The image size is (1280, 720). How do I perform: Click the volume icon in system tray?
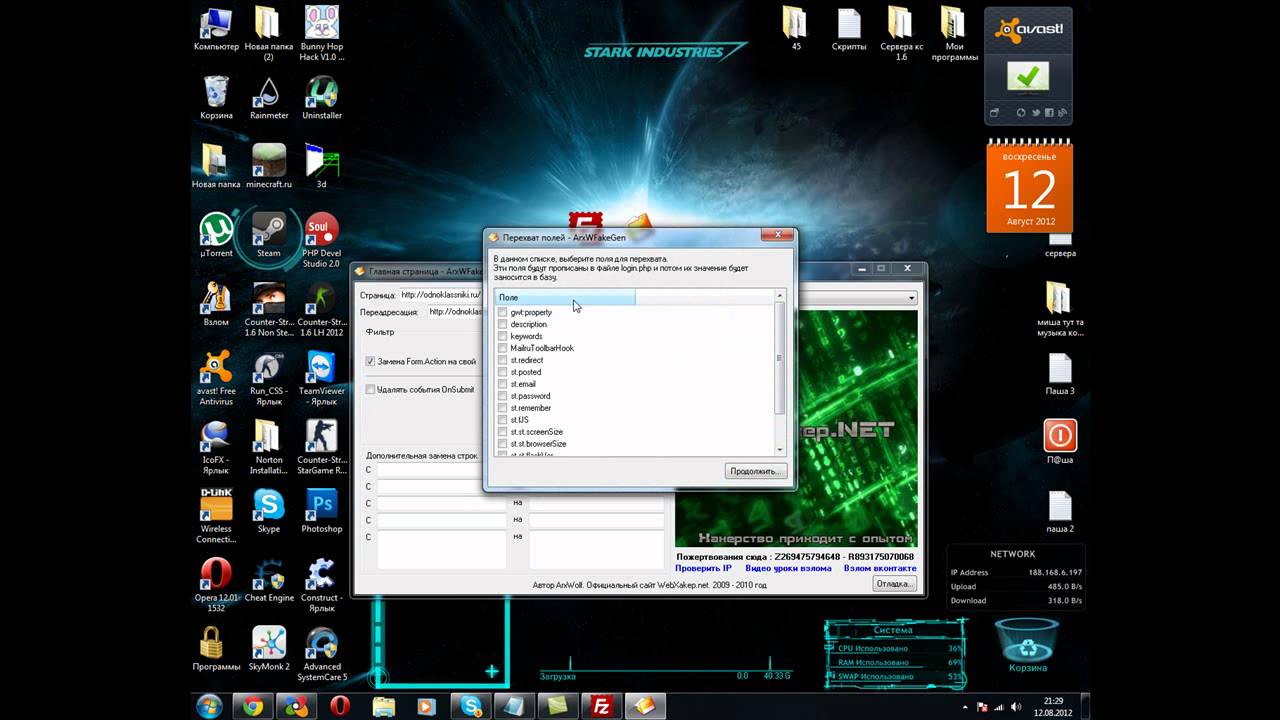click(1017, 707)
